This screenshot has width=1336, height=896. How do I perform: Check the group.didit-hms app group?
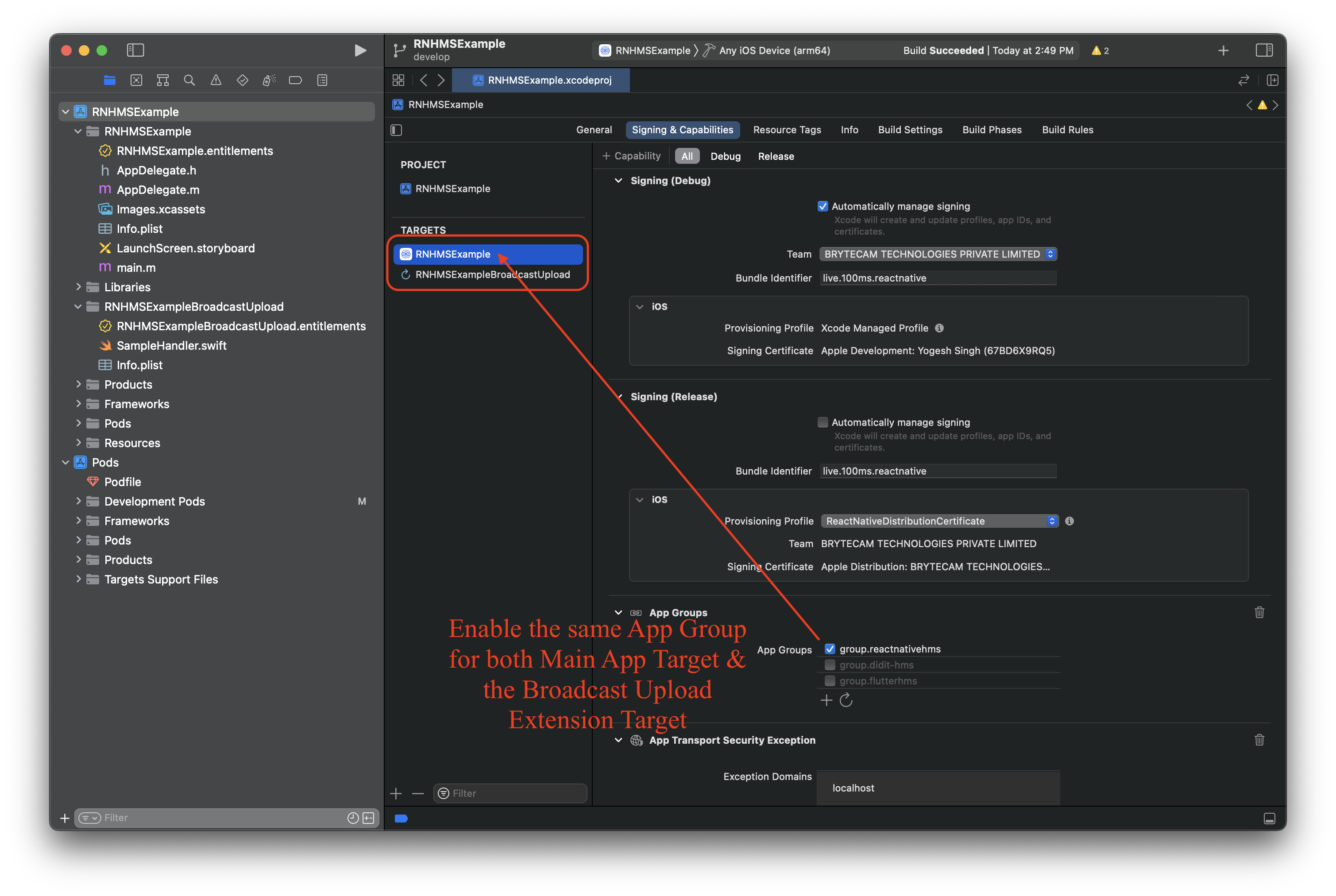[x=830, y=665]
